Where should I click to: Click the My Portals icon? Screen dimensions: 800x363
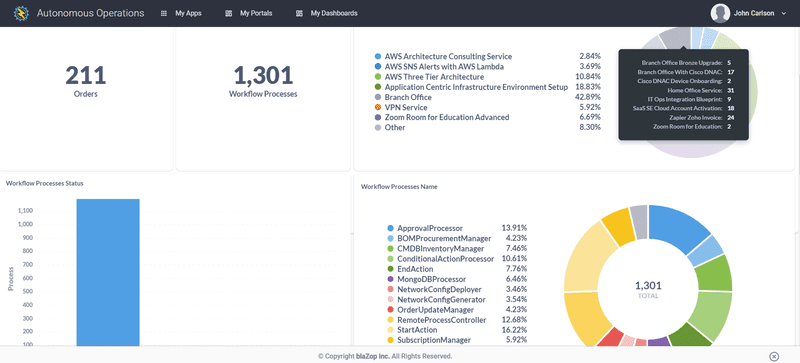click(229, 14)
